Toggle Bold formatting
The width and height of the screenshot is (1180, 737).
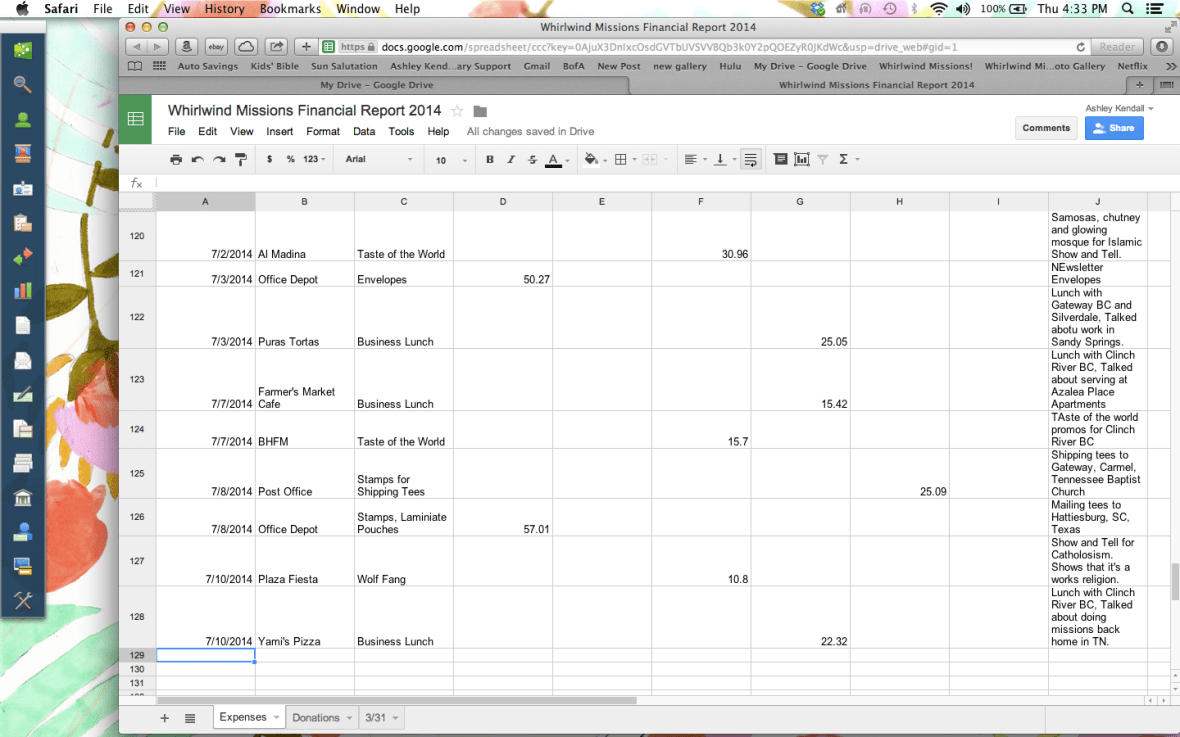489,159
